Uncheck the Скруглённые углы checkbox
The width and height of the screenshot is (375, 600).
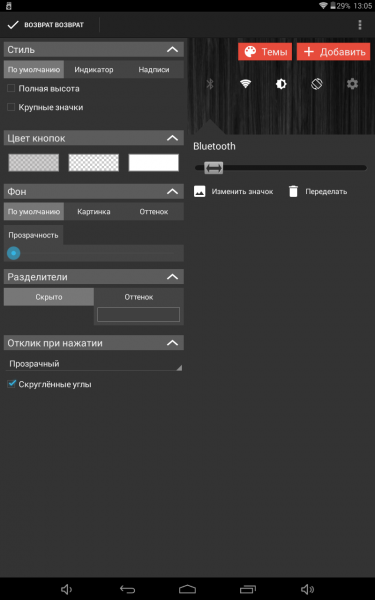[11, 384]
